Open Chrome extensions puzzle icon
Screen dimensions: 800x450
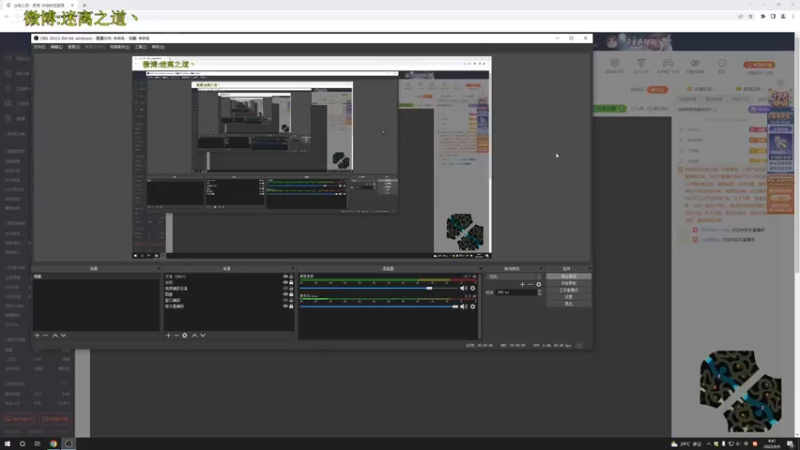[x=763, y=16]
